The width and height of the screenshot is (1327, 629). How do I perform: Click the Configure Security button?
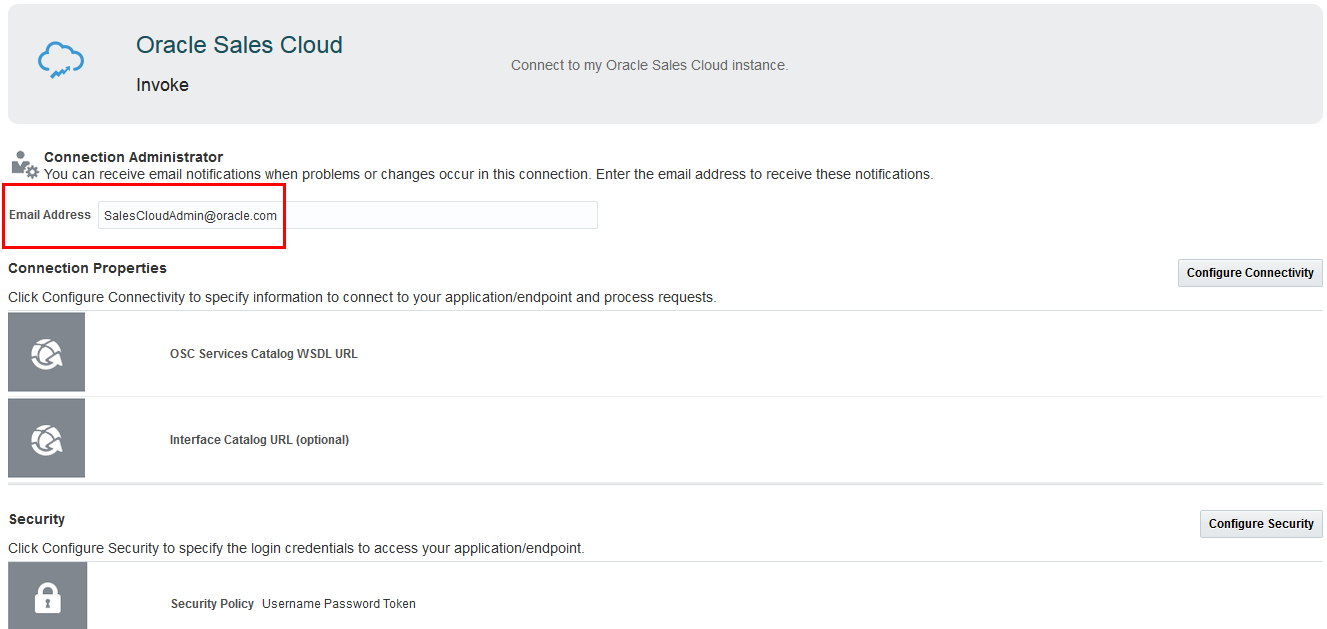click(1261, 523)
